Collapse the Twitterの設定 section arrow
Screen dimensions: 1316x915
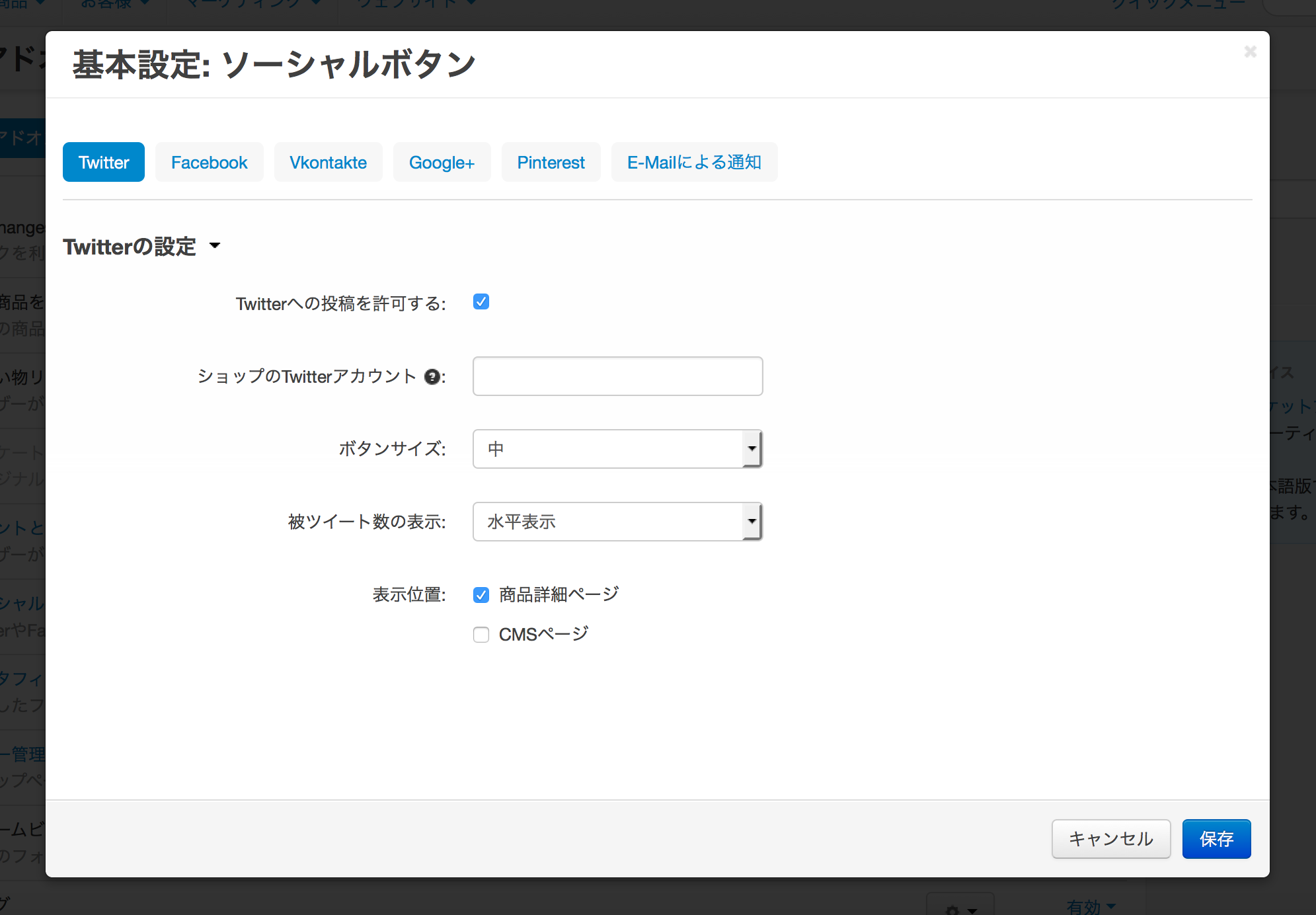tap(215, 246)
